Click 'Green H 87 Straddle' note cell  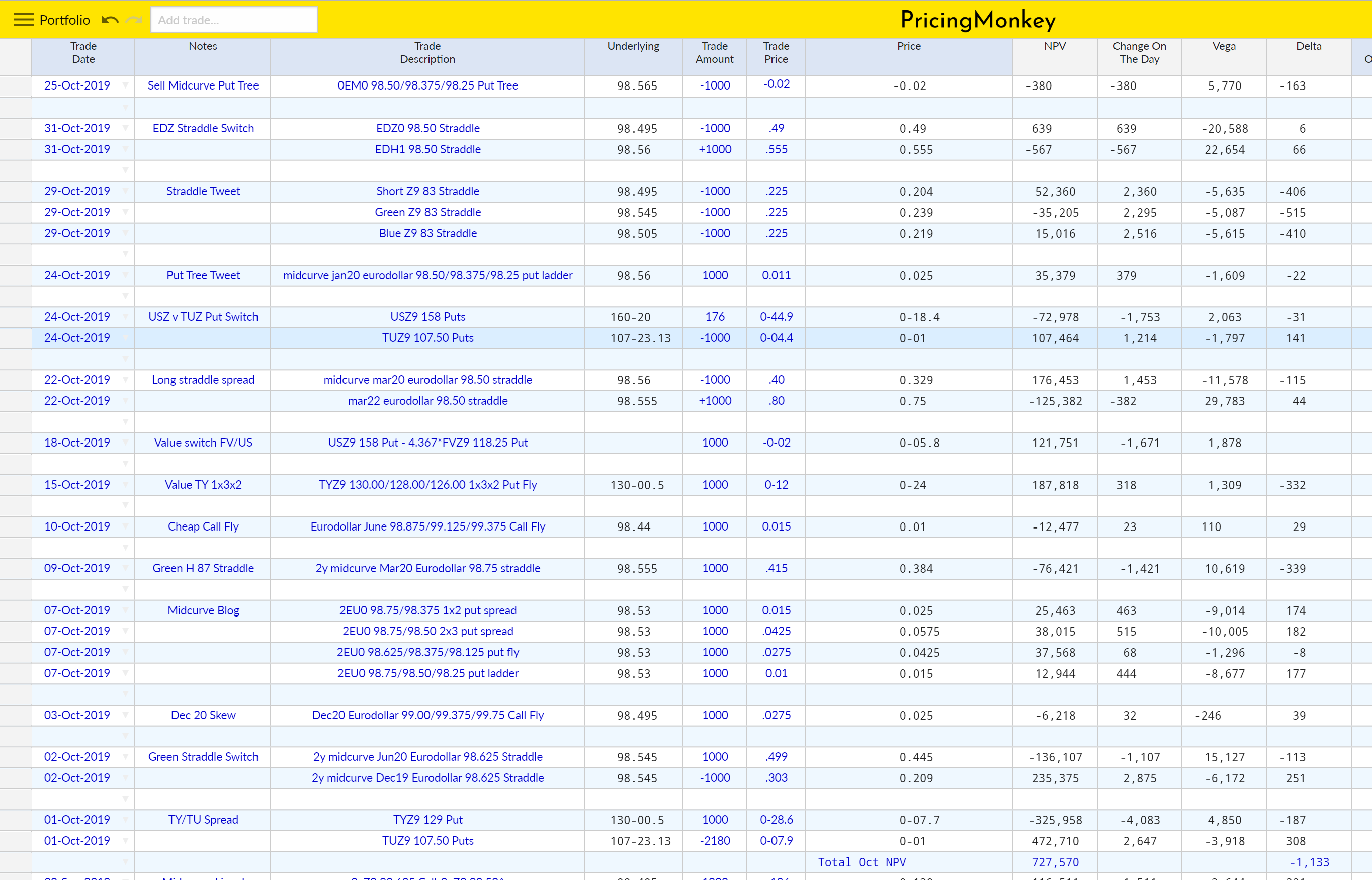point(203,569)
